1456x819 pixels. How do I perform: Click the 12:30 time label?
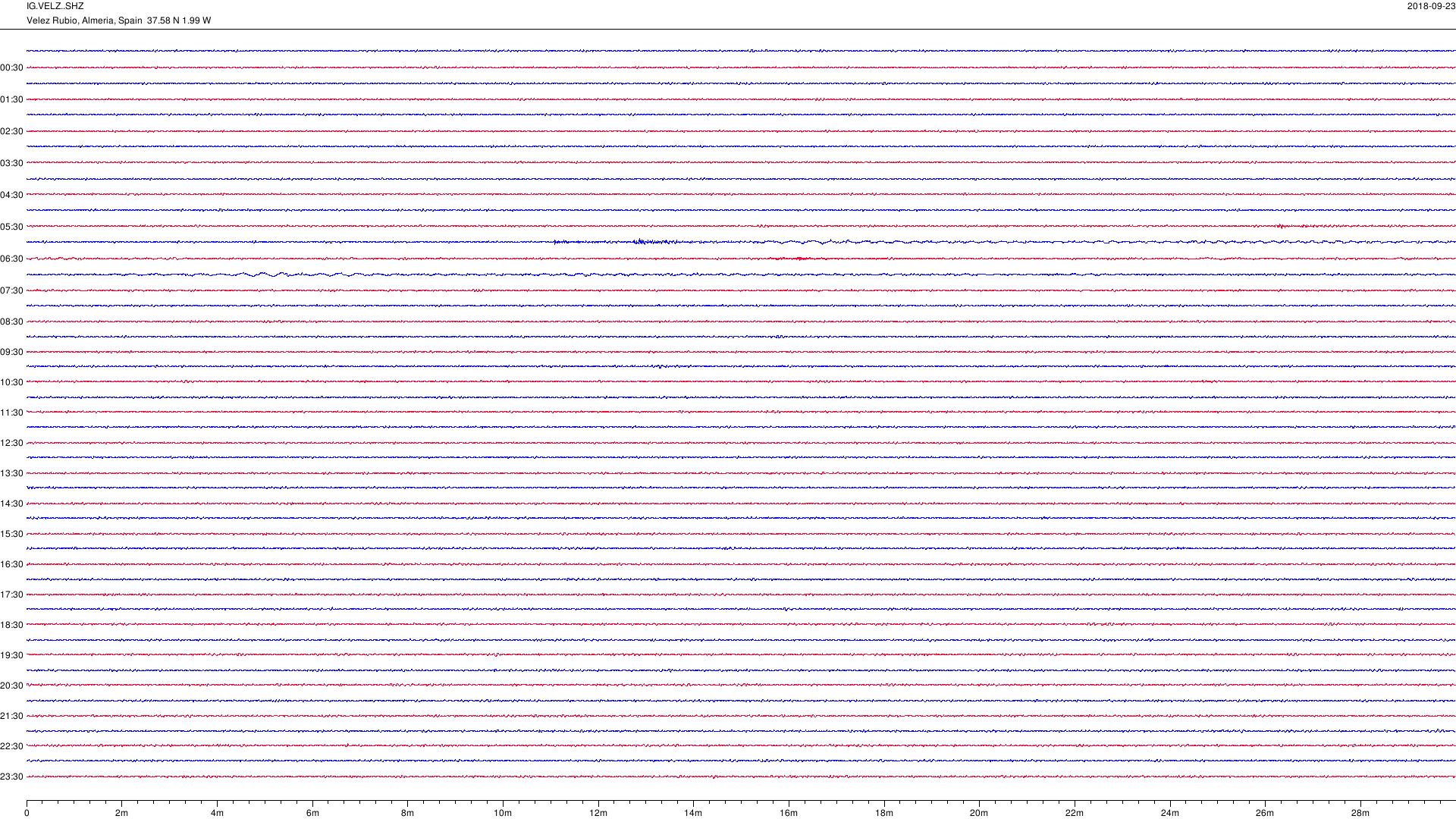[11, 443]
